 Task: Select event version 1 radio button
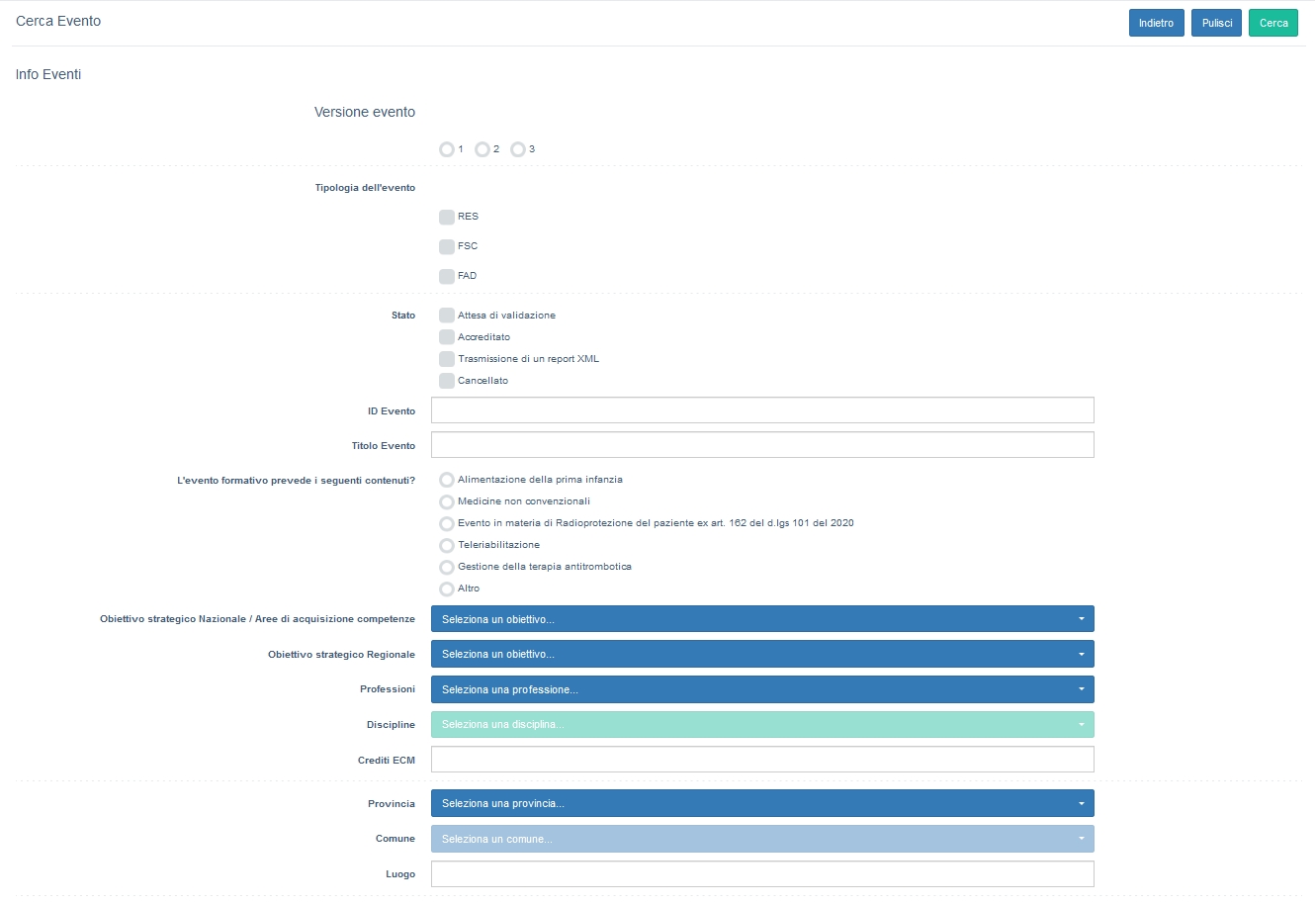(447, 149)
